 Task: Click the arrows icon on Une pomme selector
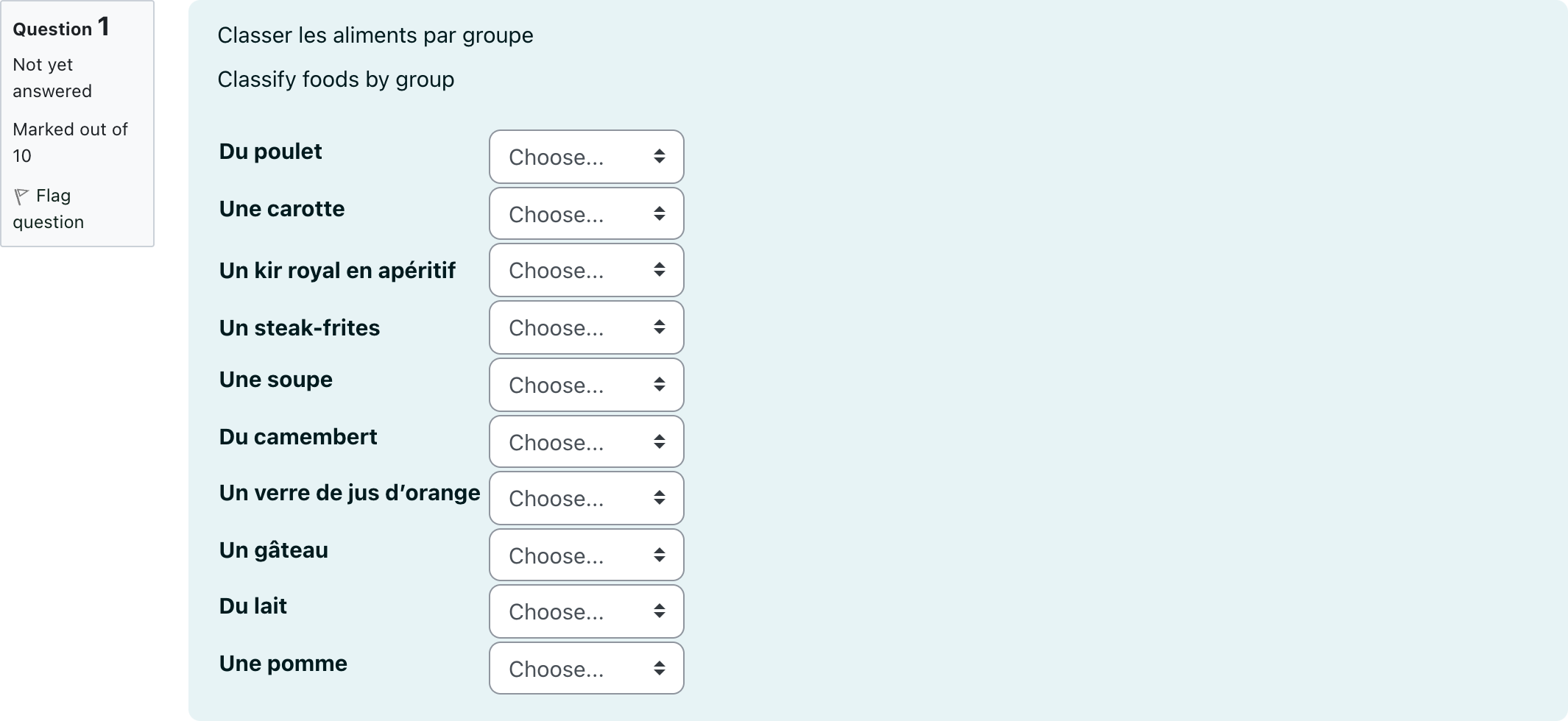tap(660, 668)
